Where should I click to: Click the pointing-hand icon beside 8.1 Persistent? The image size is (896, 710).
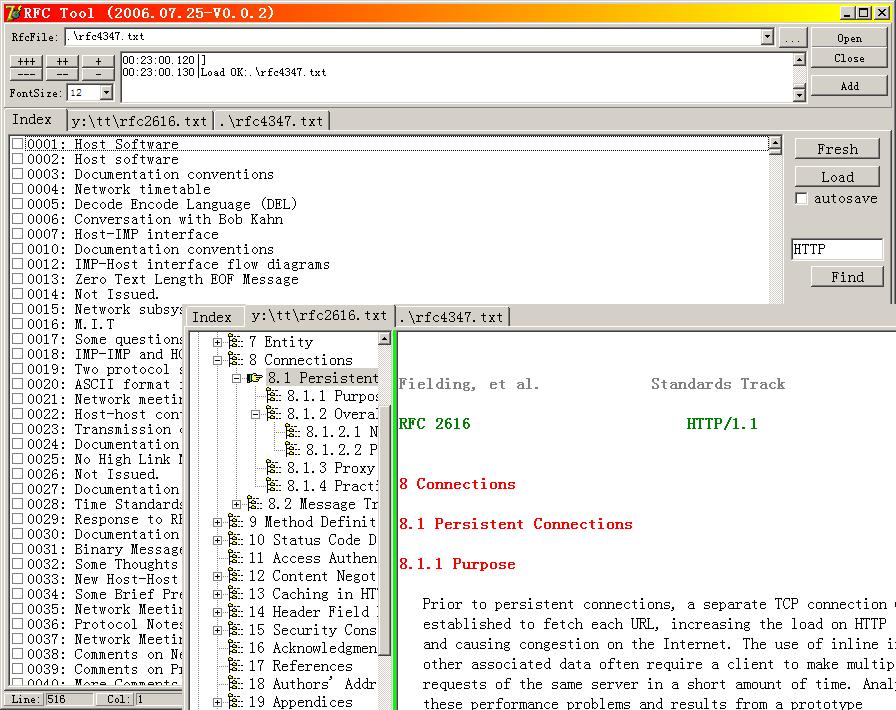pos(254,378)
